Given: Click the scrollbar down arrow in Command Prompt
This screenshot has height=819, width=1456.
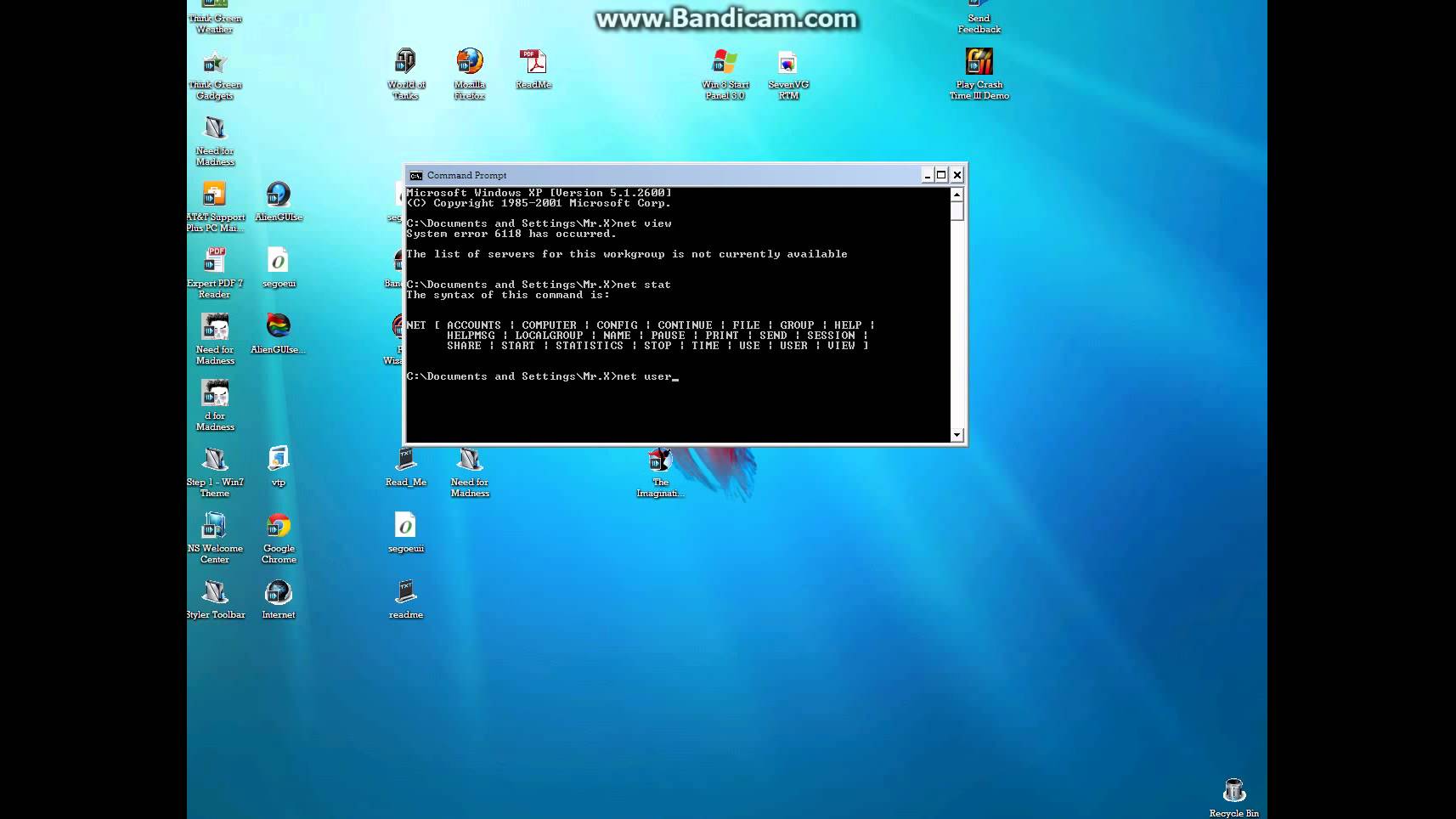Looking at the screenshot, I should tap(957, 435).
